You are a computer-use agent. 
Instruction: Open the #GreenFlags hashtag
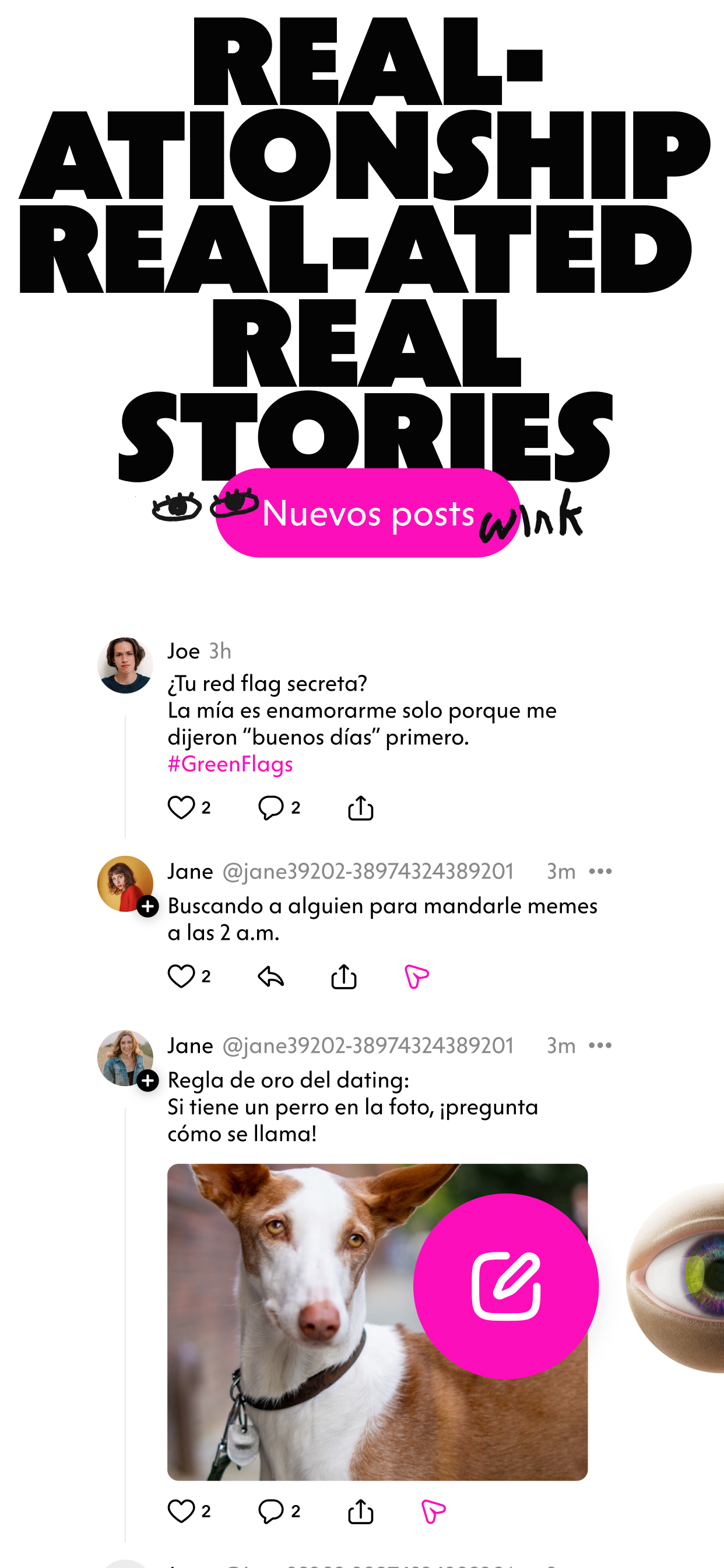click(230, 764)
